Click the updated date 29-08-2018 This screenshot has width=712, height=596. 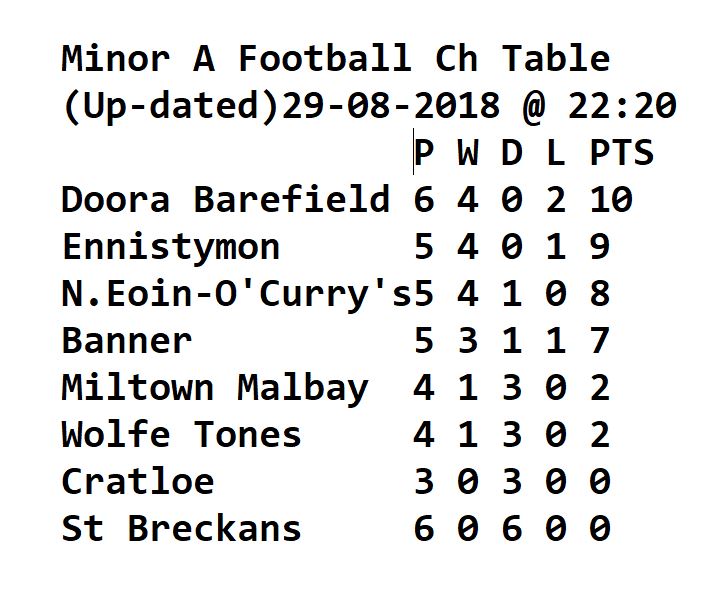coord(391,105)
